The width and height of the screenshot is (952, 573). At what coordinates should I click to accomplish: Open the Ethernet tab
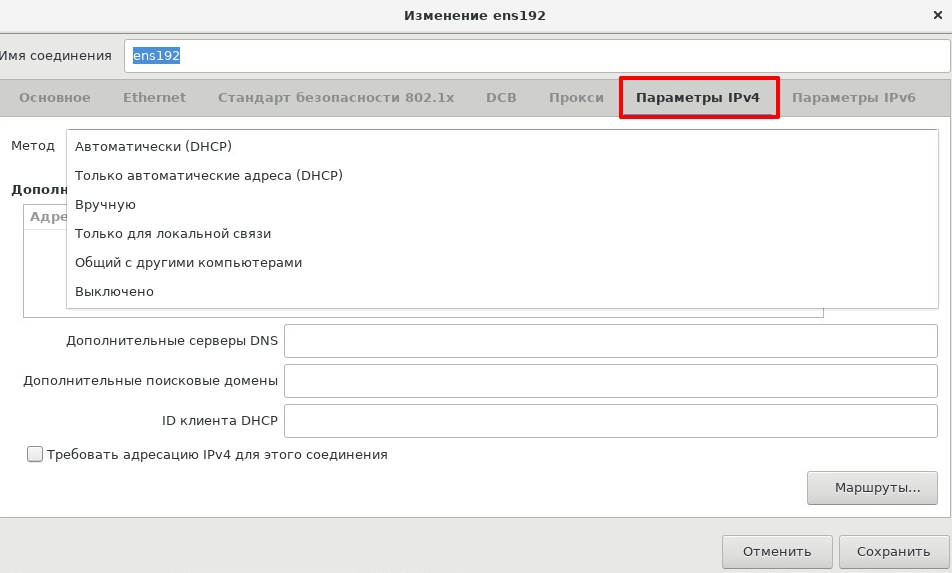pos(154,98)
